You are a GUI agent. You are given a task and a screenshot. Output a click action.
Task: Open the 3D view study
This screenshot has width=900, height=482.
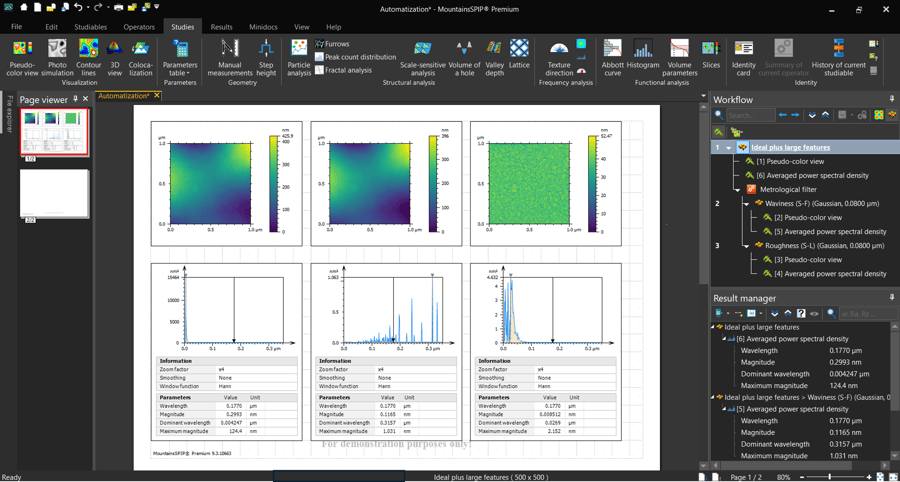[x=114, y=57]
